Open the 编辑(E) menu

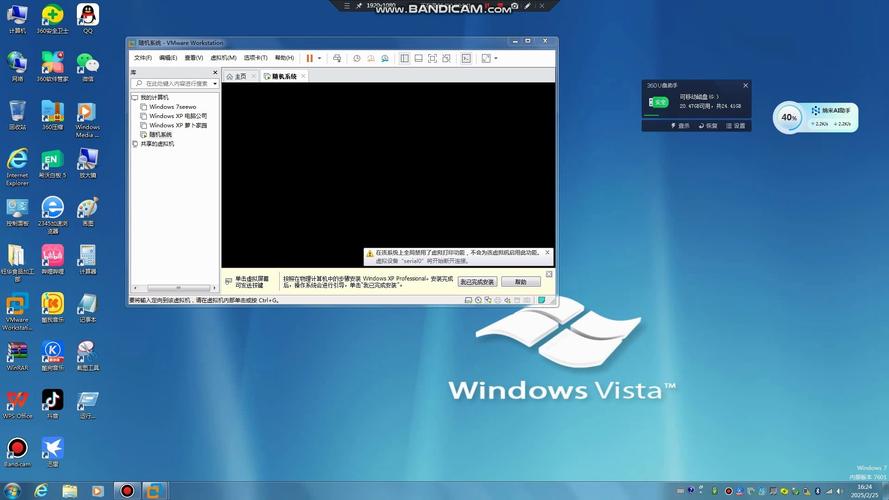pos(168,58)
